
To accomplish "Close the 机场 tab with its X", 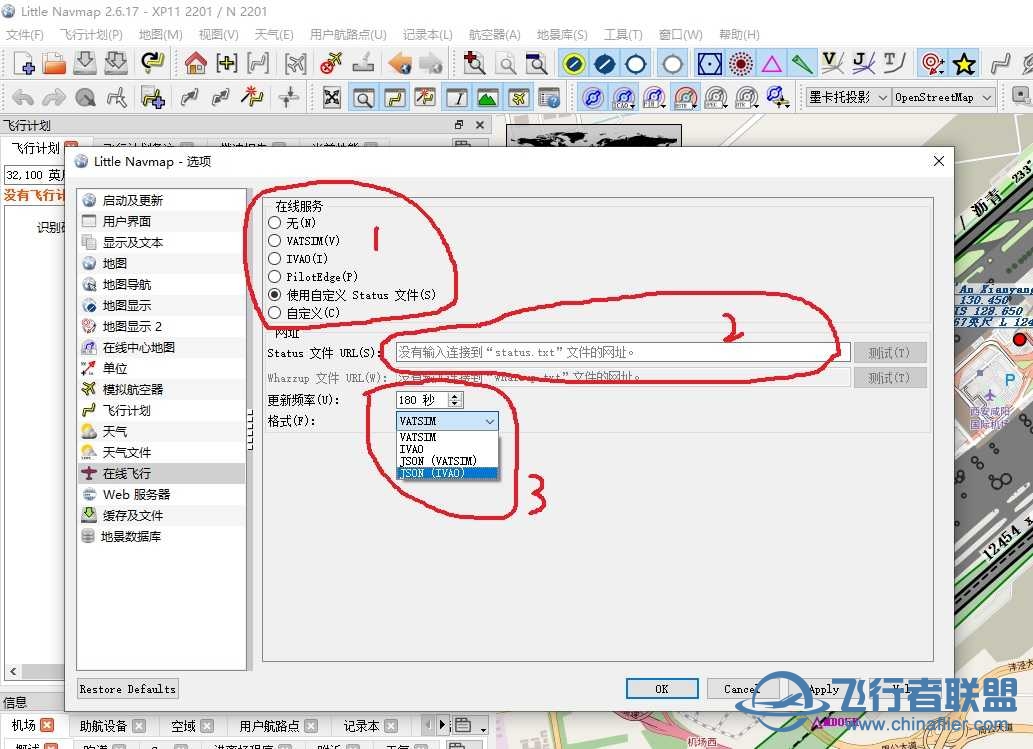I will pos(47,725).
